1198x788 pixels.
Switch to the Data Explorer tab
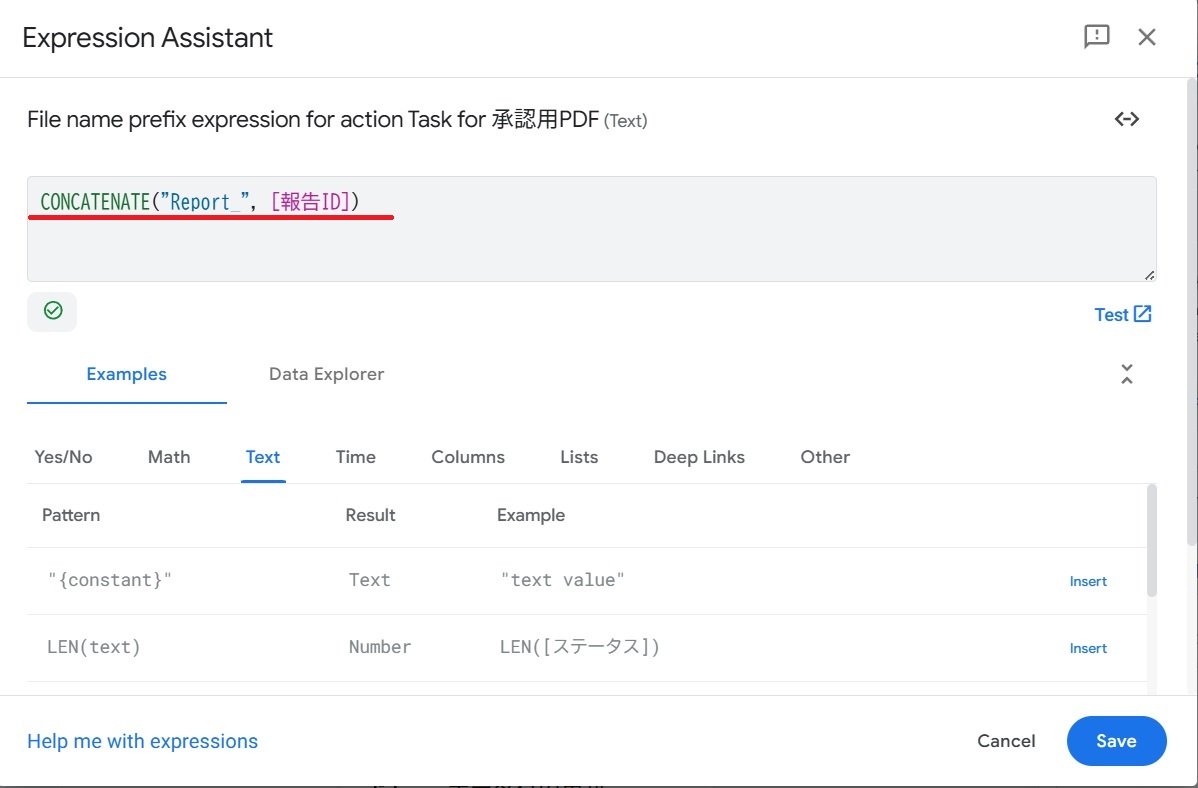click(326, 374)
